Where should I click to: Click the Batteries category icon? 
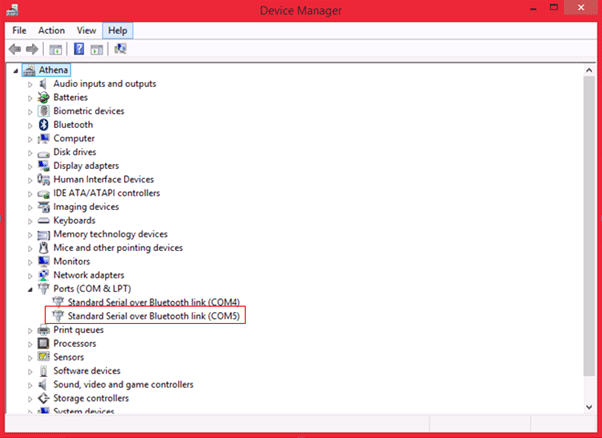tap(44, 98)
